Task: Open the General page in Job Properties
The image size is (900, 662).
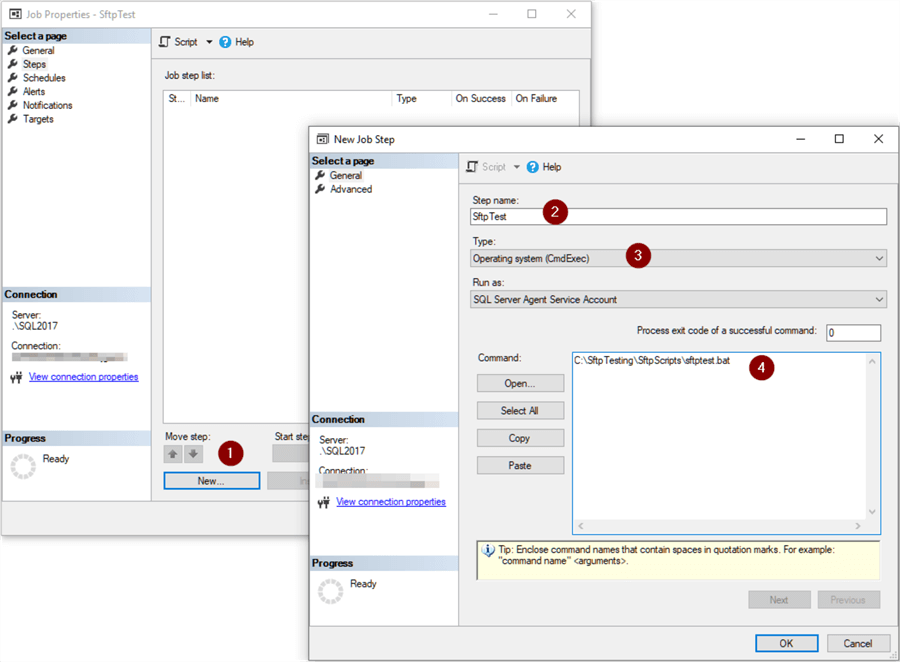Action: point(38,51)
